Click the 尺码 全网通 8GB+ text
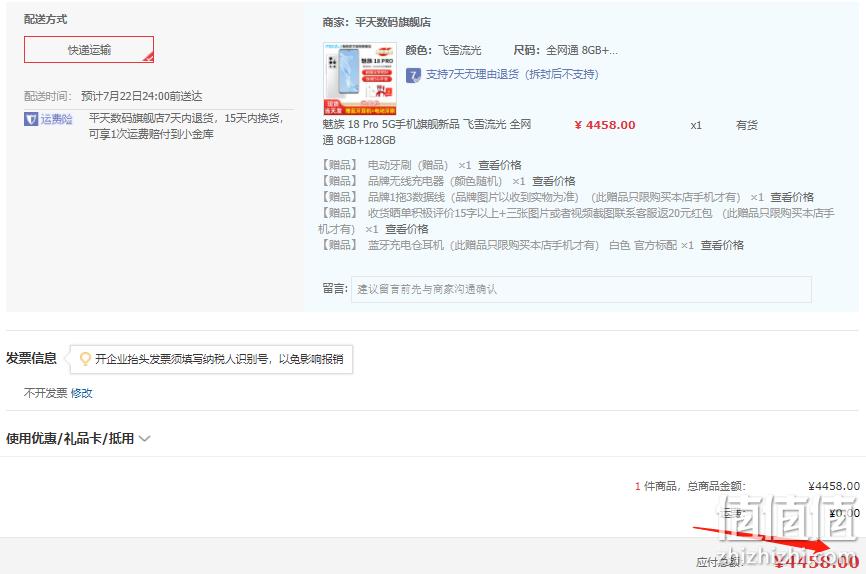Viewport: 866px width, 574px height. tap(566, 50)
